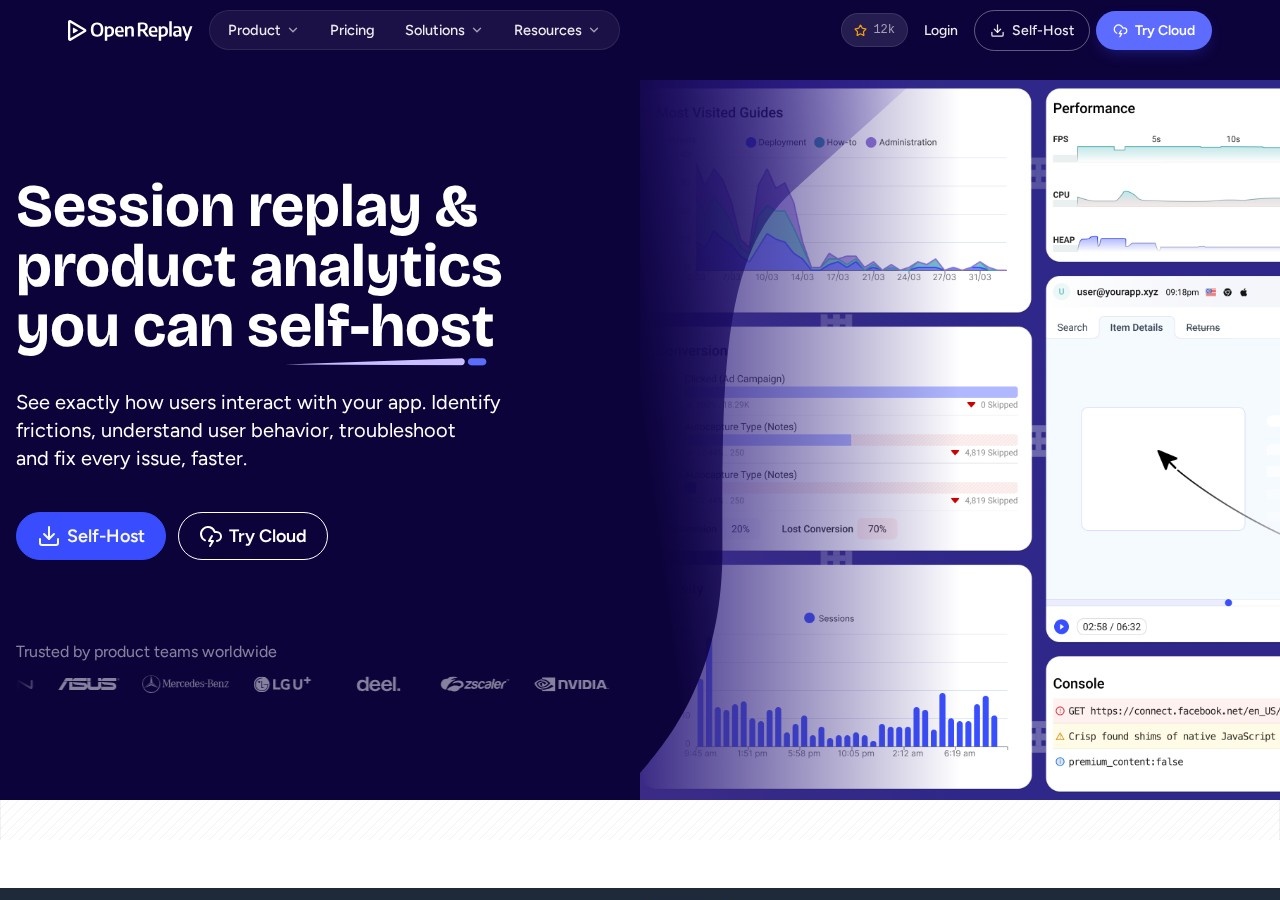Toggle the Sessions legend dot
The width and height of the screenshot is (1280, 900).
tap(810, 618)
